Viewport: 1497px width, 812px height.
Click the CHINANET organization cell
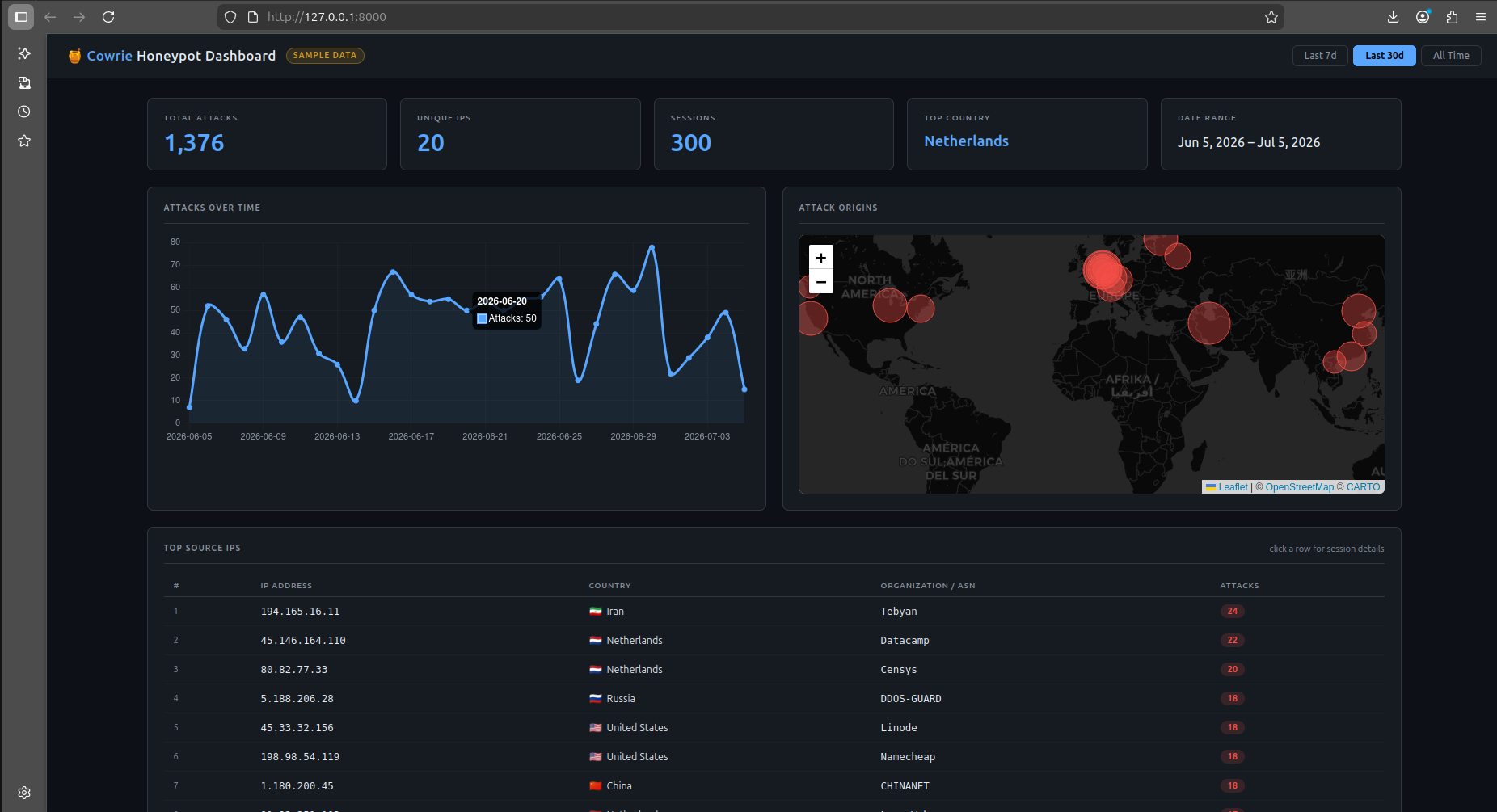(905, 786)
